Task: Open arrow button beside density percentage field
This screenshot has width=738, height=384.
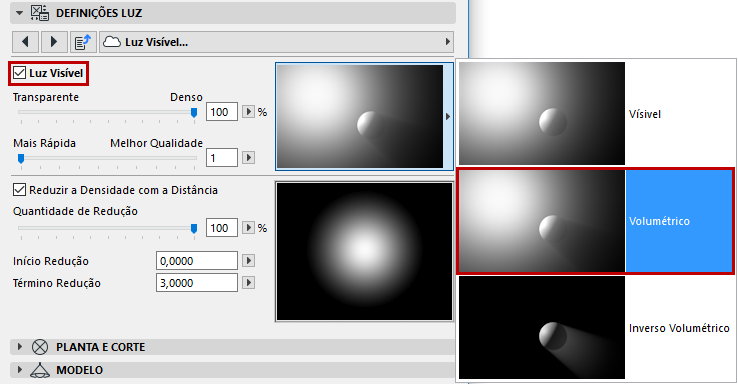Action: coord(248,112)
